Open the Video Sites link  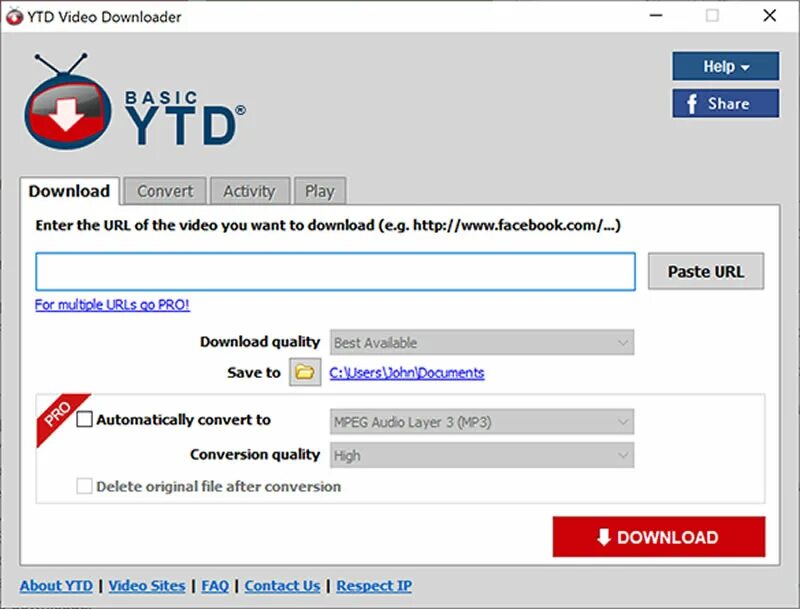(x=146, y=586)
